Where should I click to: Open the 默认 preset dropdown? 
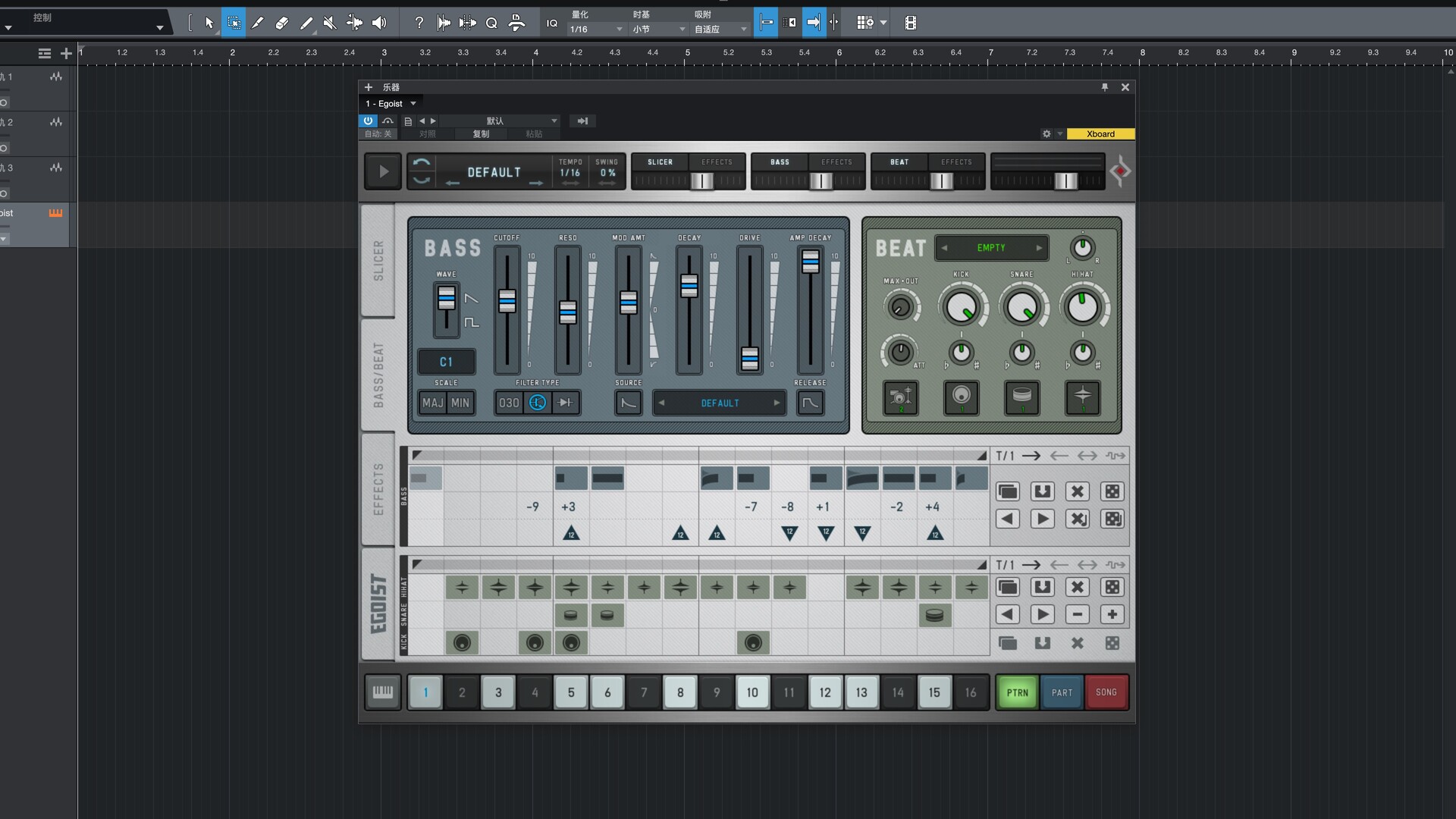(x=500, y=121)
